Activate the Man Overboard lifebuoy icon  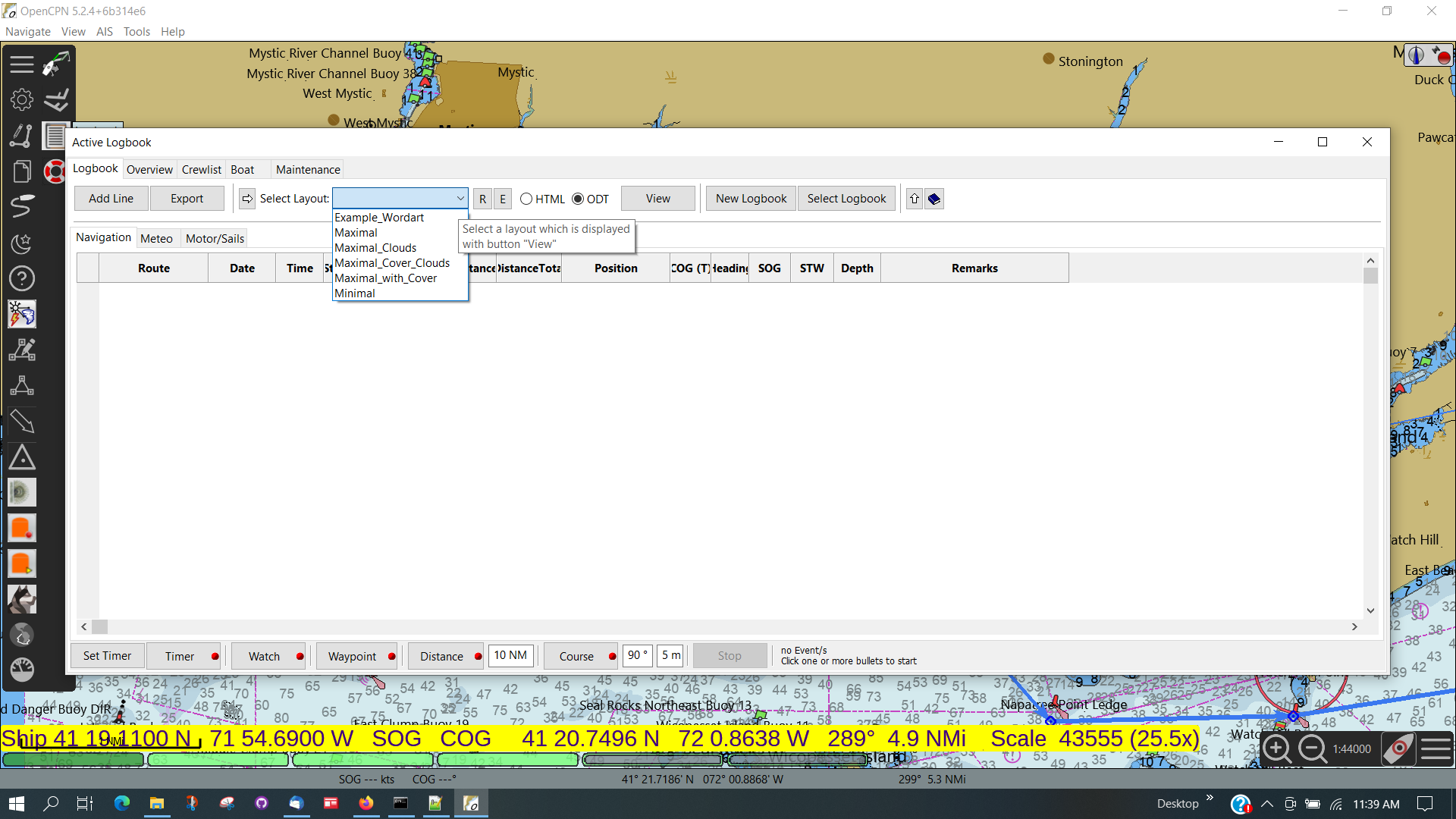pos(55,172)
